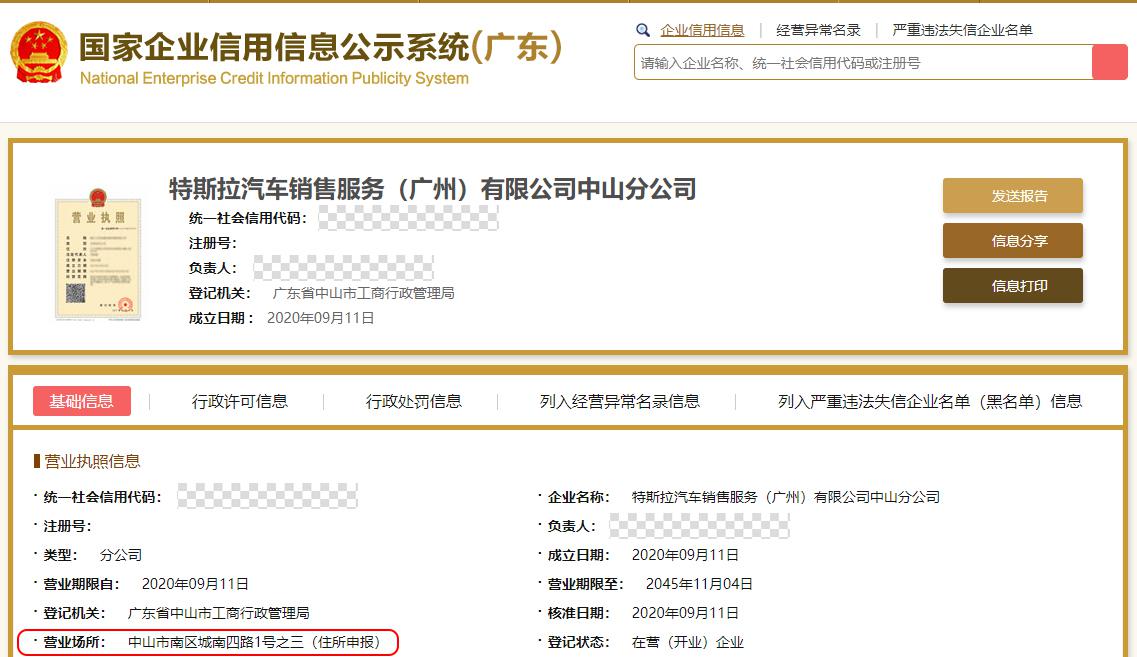Switch to 行政处罚信息 tab
This screenshot has height=657, width=1137.
pyautogui.click(x=414, y=401)
